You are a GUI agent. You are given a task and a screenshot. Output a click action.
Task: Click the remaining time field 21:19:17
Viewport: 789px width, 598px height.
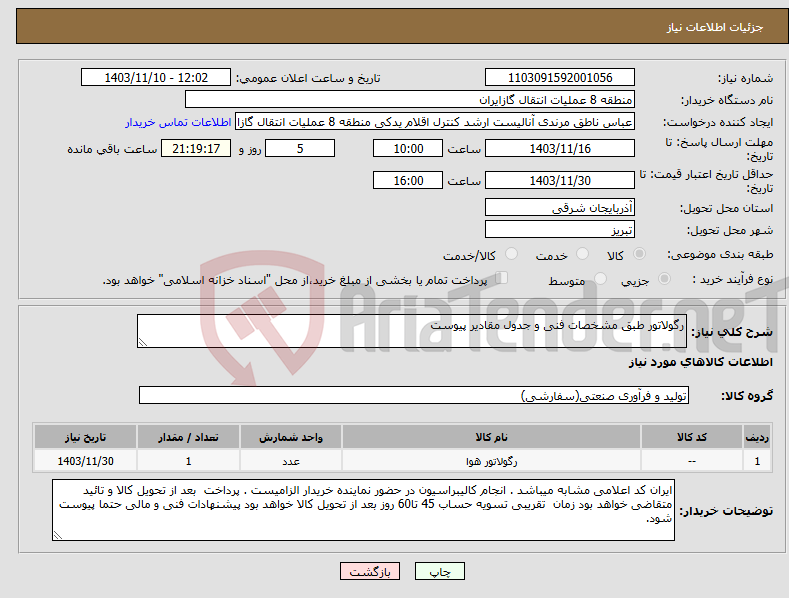click(x=196, y=148)
